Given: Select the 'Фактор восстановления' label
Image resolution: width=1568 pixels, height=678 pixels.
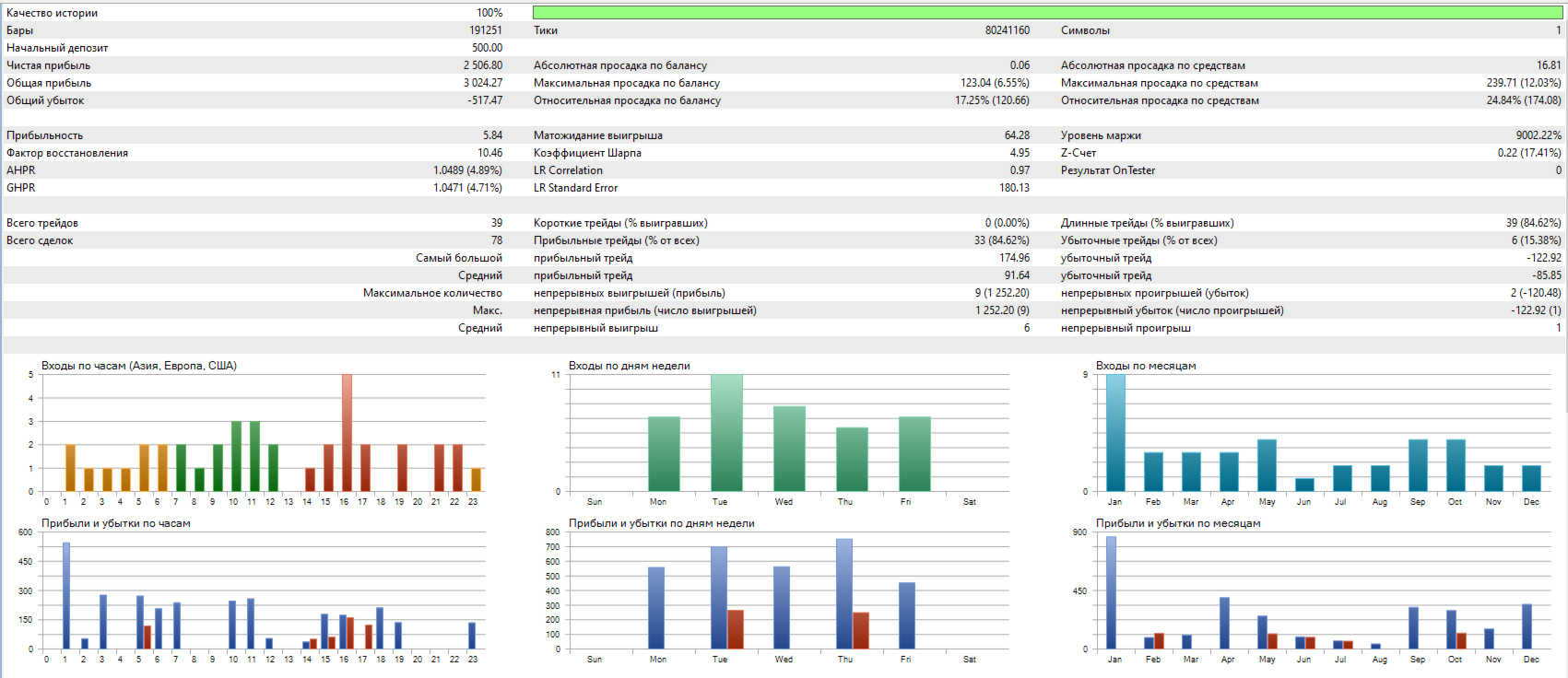Looking at the screenshot, I should pyautogui.click(x=67, y=153).
